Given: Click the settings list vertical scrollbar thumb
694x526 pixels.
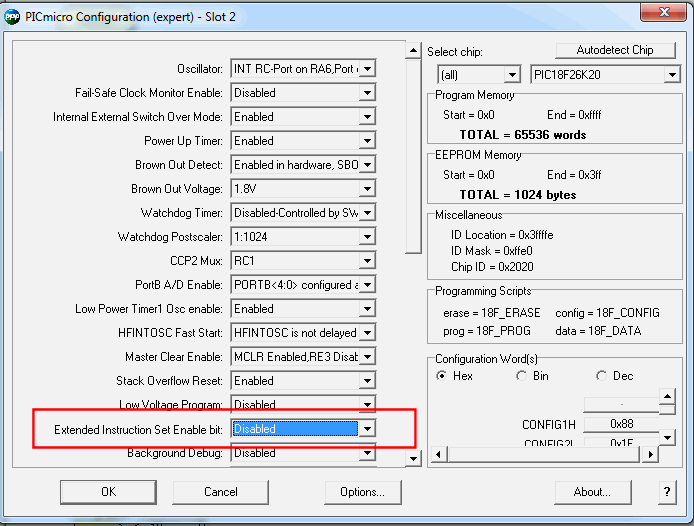Looking at the screenshot, I should tap(413, 156).
